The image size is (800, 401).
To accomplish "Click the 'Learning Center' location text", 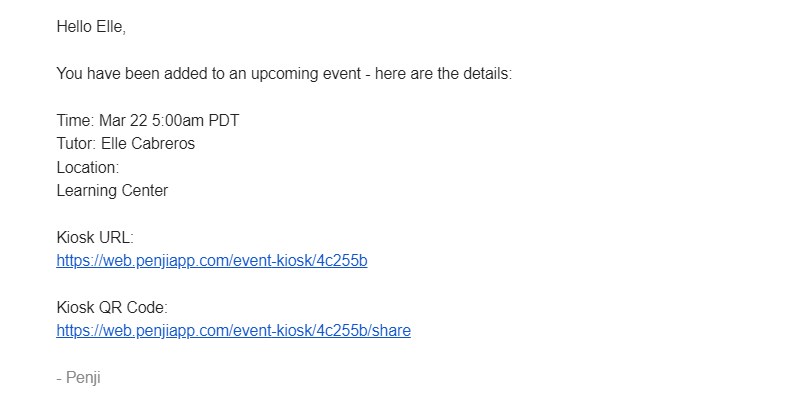I will pyautogui.click(x=112, y=190).
